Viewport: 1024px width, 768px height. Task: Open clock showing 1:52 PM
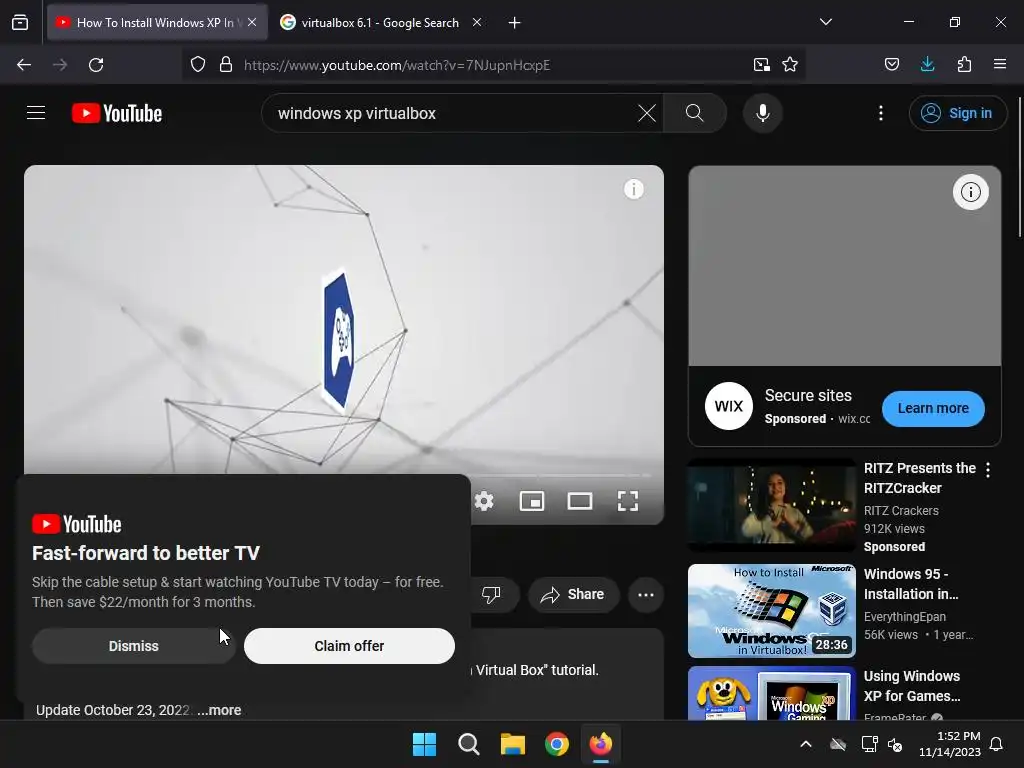[x=950, y=744]
